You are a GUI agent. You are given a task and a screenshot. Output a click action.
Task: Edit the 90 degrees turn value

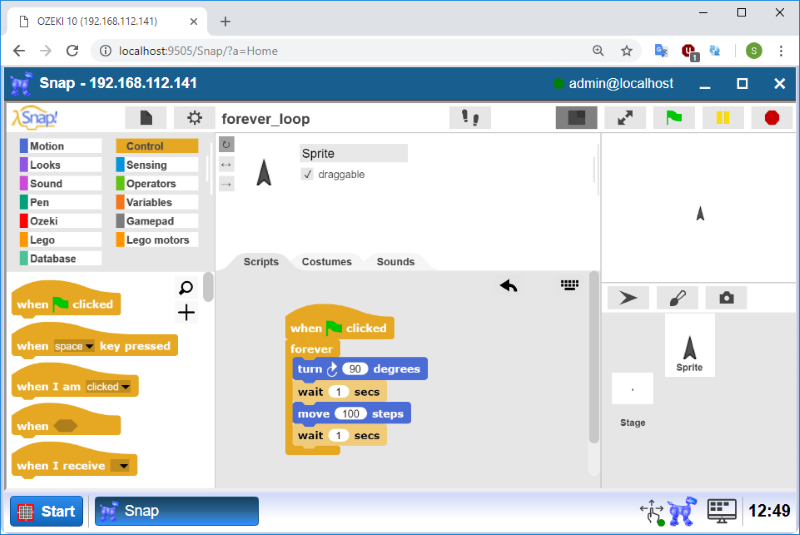tap(355, 369)
